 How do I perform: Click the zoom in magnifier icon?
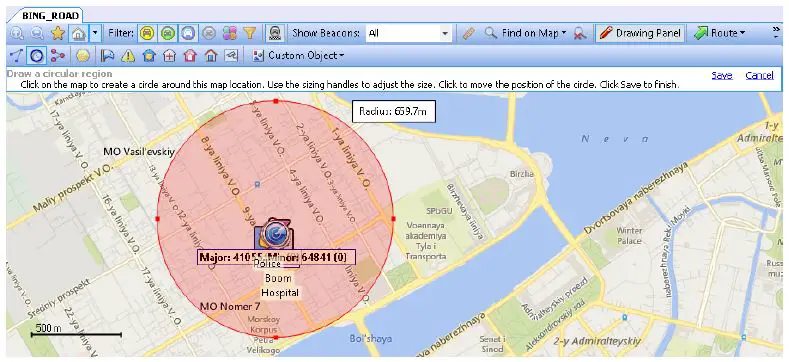(x=17, y=34)
